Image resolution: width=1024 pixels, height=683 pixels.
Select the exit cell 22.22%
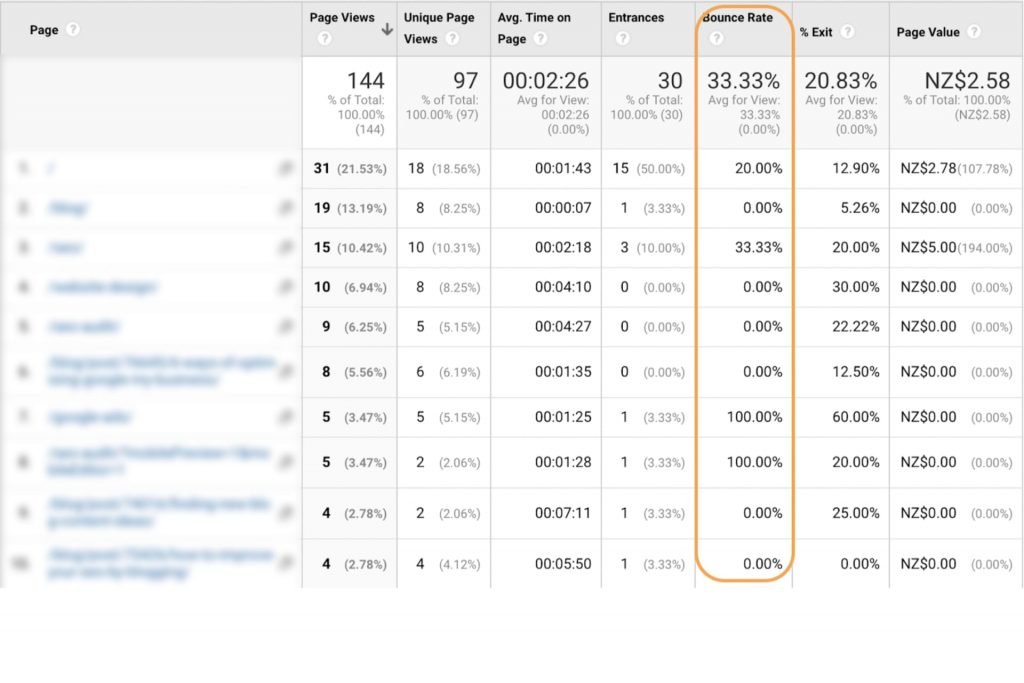(856, 326)
